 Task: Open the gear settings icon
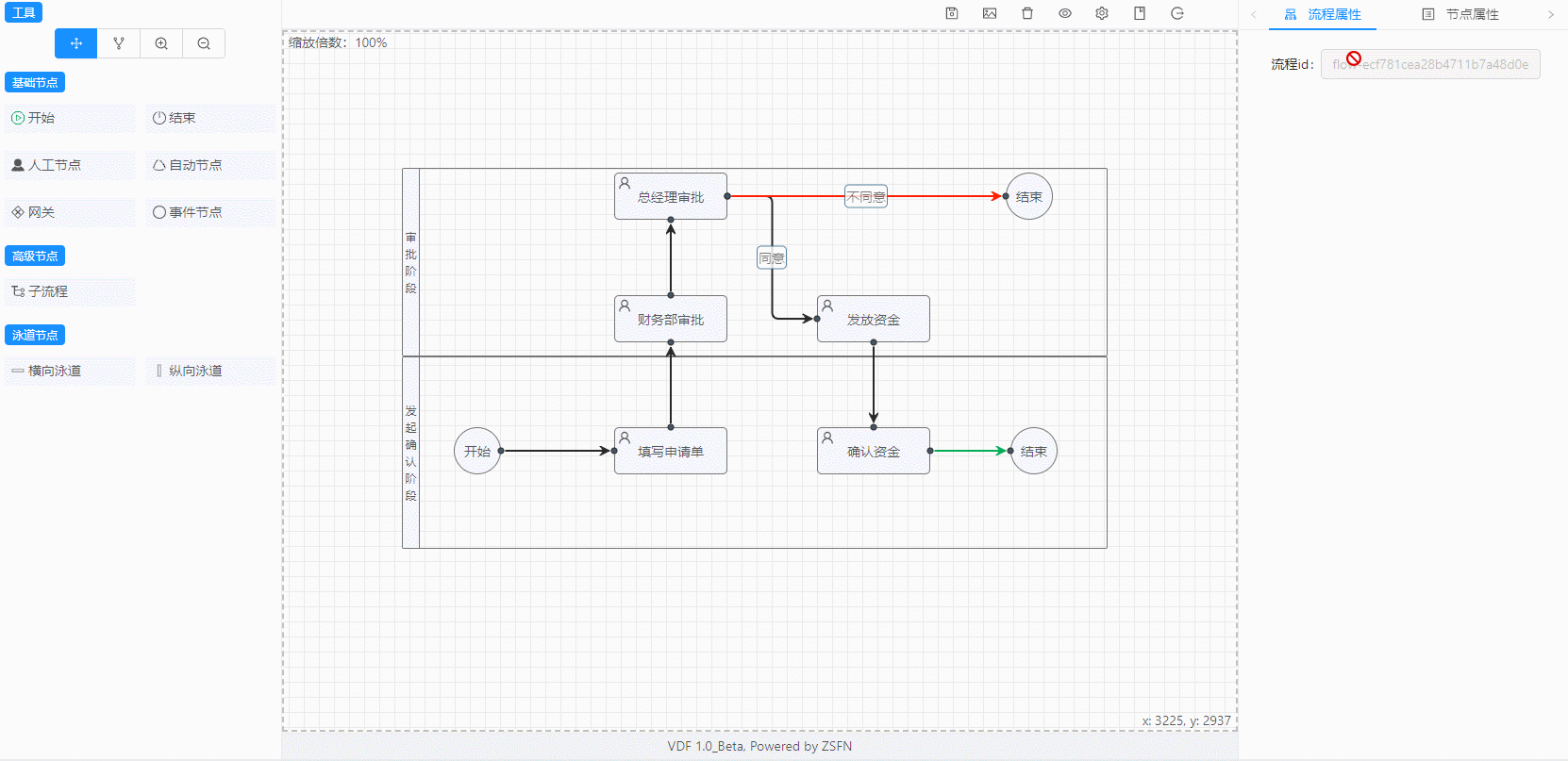(1102, 13)
